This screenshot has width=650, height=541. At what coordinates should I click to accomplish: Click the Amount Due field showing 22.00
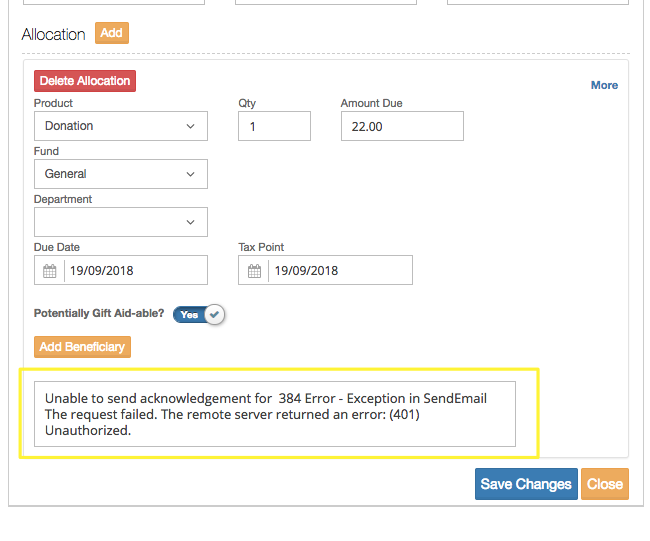[x=402, y=126]
